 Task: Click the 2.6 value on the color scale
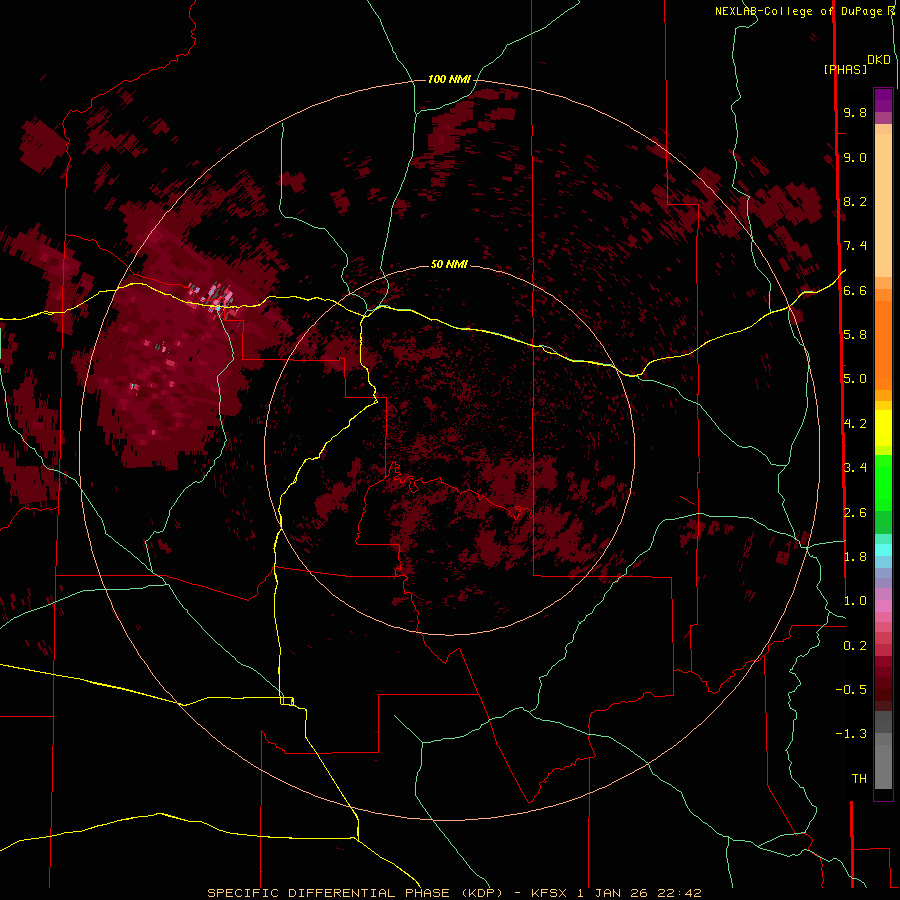[855, 512]
